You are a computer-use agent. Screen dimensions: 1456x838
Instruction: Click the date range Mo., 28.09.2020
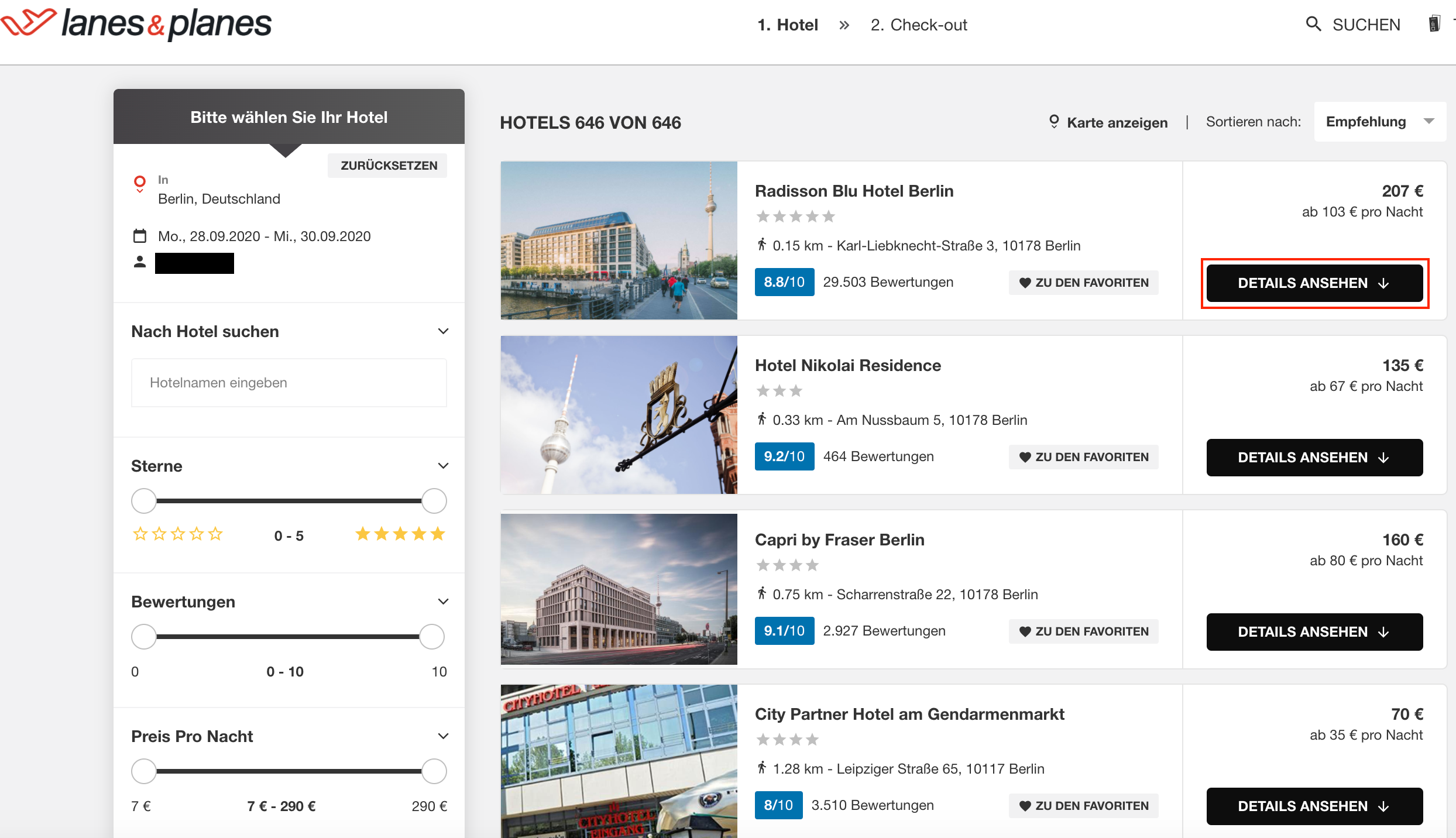coord(265,236)
